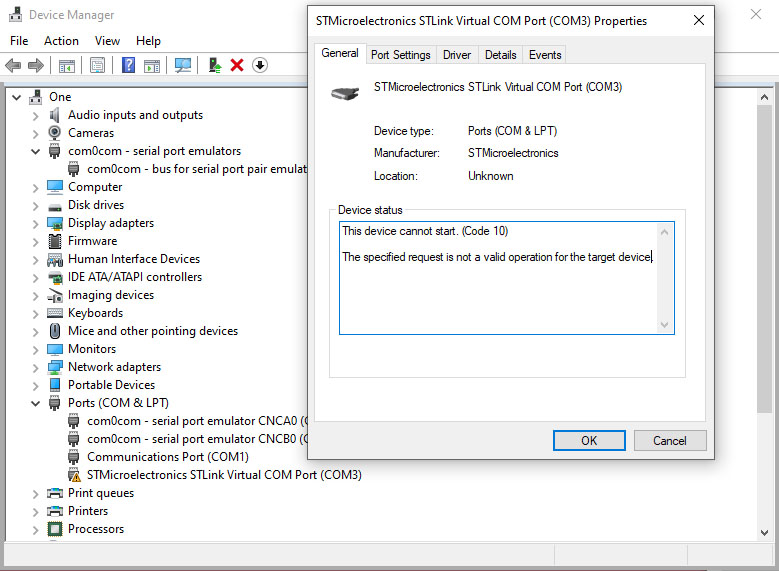
Task: Click inside the Device status text box
Action: 498,278
